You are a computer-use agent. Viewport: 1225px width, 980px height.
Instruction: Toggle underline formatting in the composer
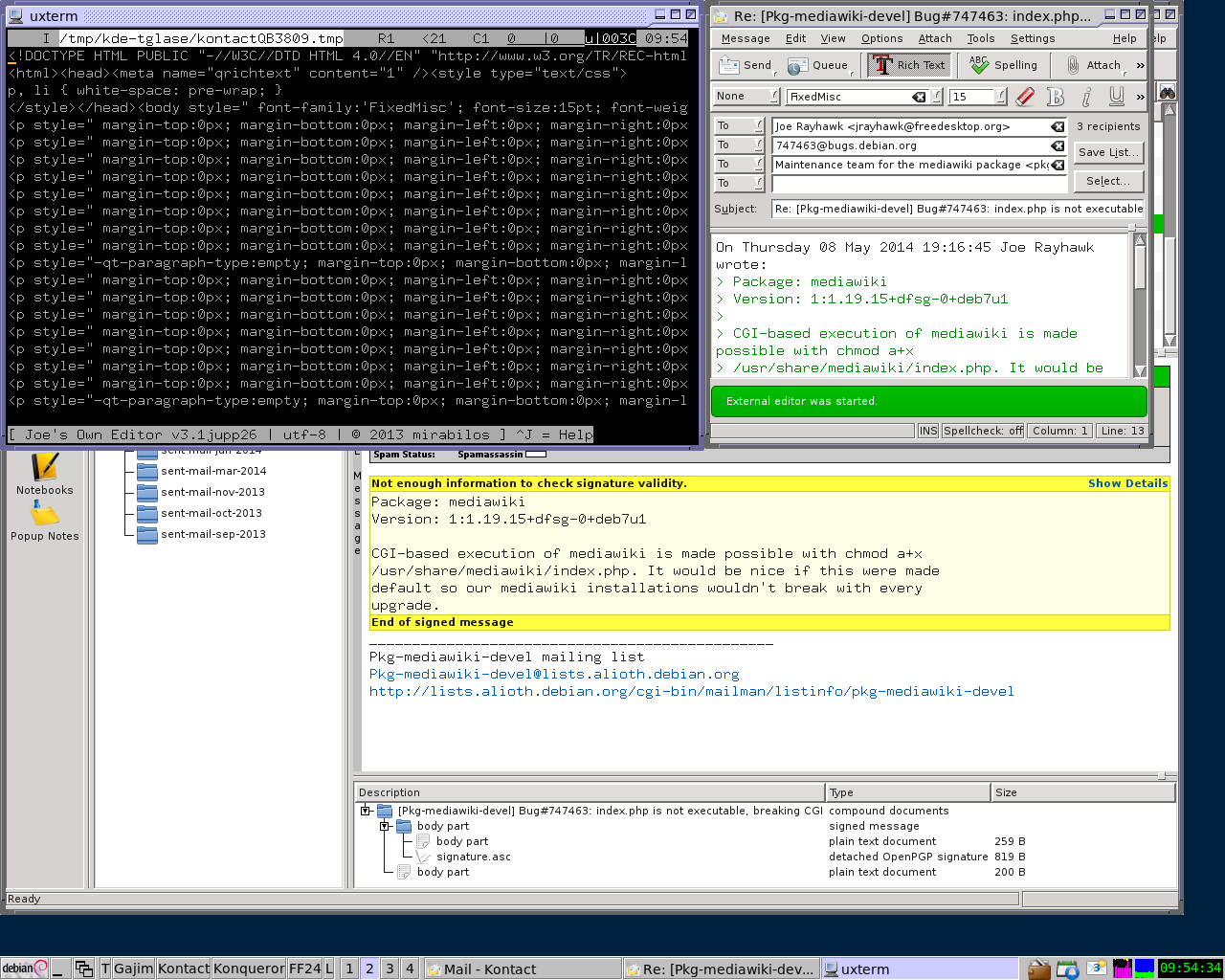pos(1117,97)
